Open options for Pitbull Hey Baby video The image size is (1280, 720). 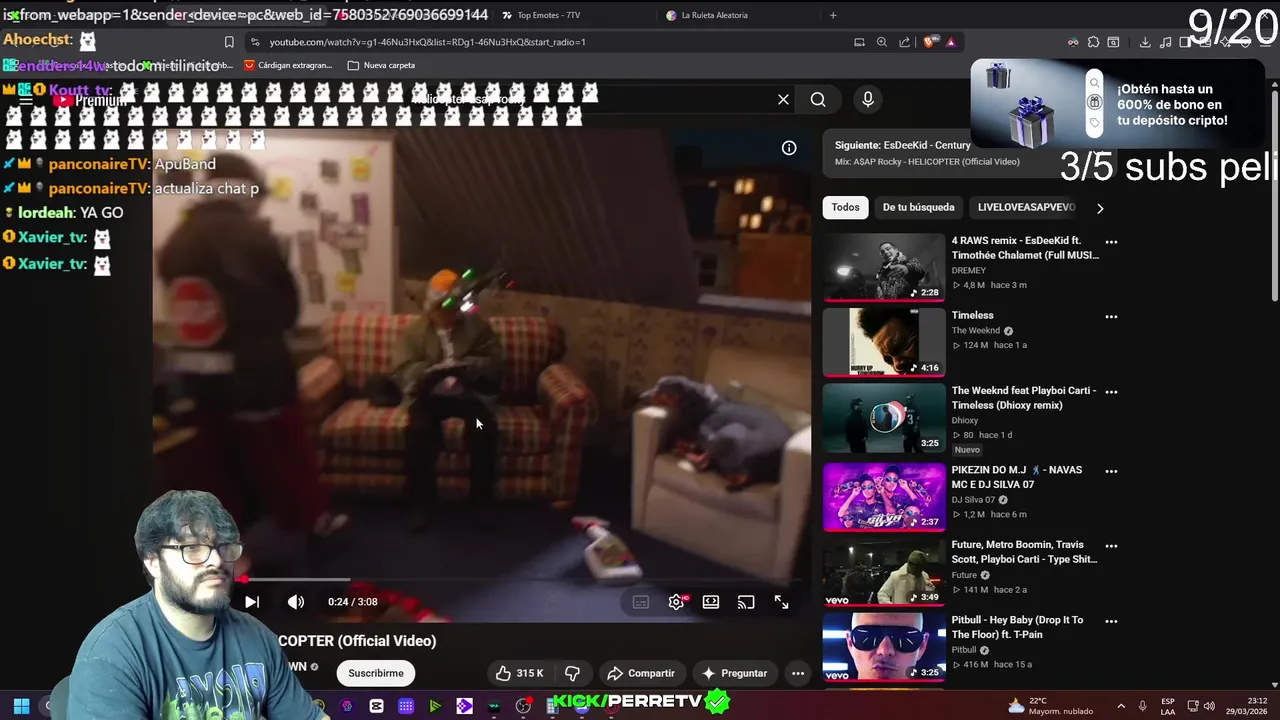[x=1111, y=621]
